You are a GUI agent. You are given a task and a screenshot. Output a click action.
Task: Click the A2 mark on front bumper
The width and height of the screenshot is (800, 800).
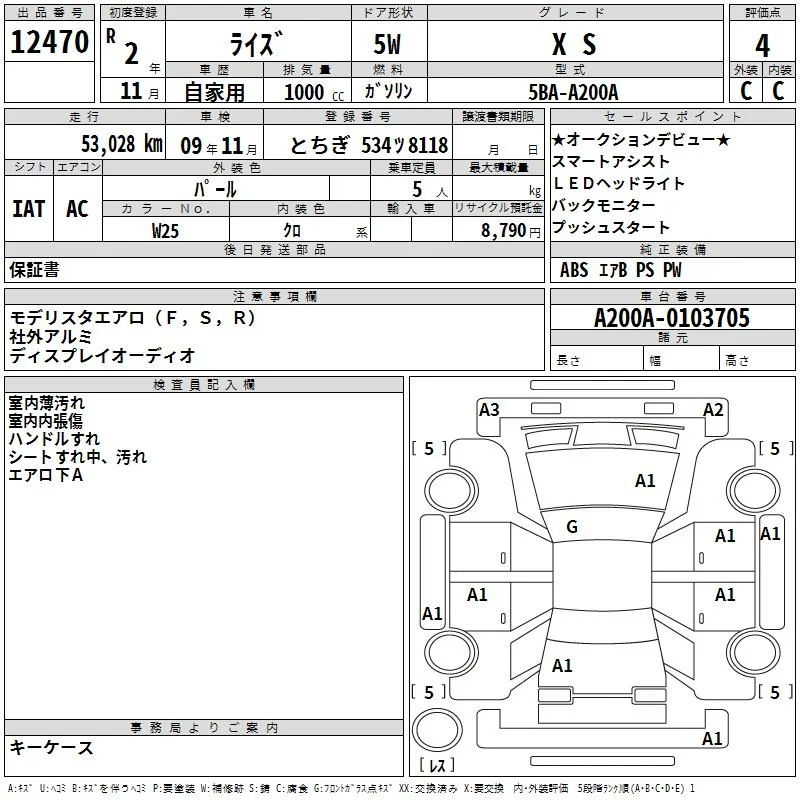pos(713,410)
